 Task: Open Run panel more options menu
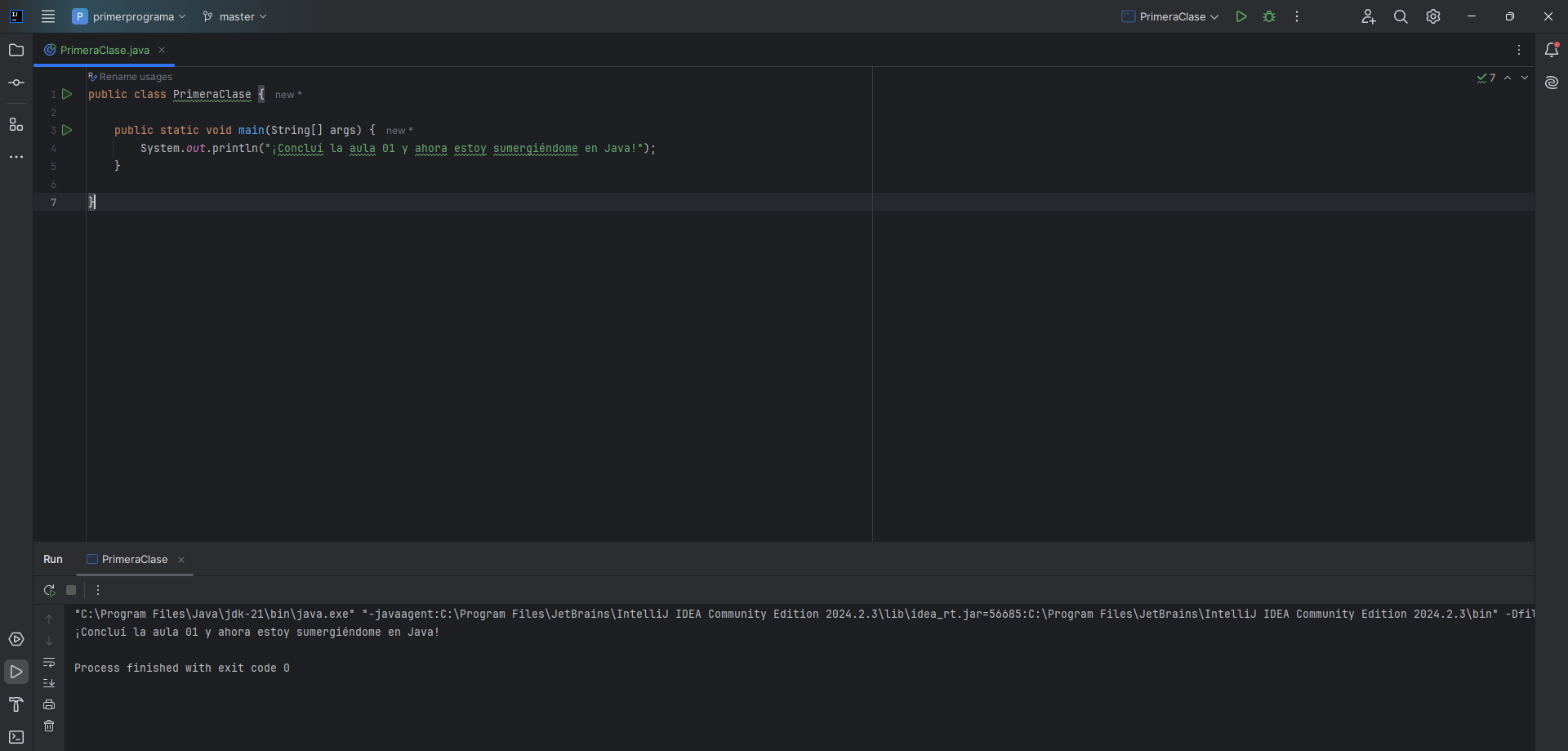98,590
